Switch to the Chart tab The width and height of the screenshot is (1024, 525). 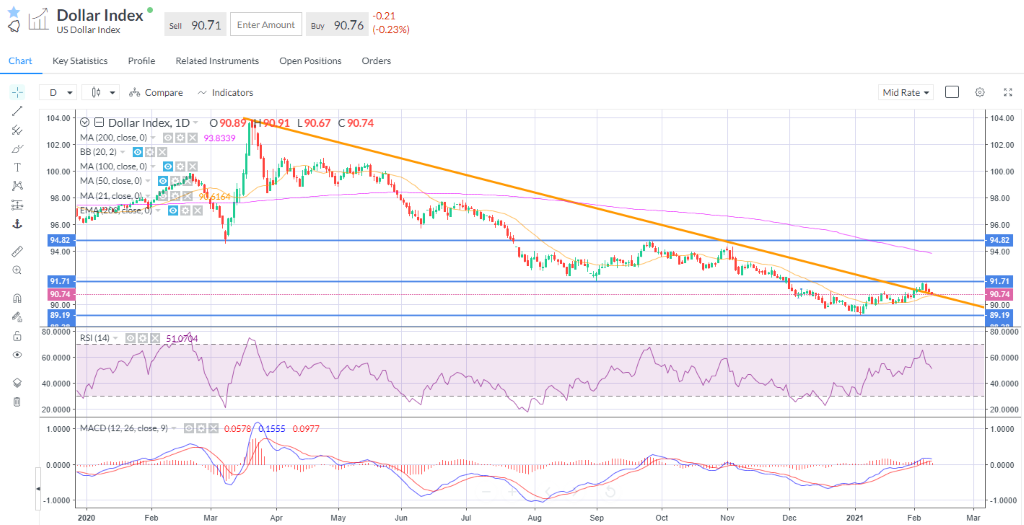(x=20, y=61)
